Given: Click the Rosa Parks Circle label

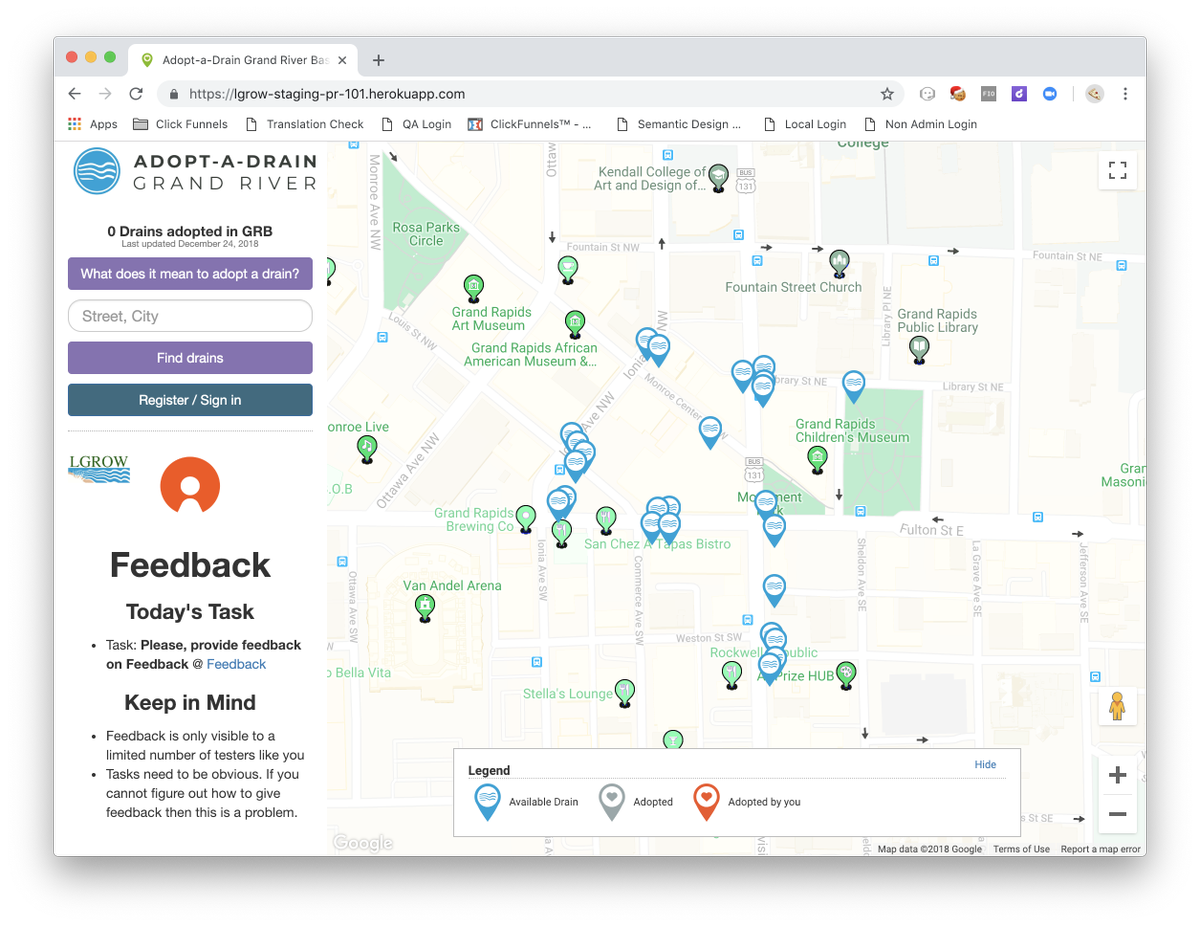Looking at the screenshot, I should tap(426, 234).
